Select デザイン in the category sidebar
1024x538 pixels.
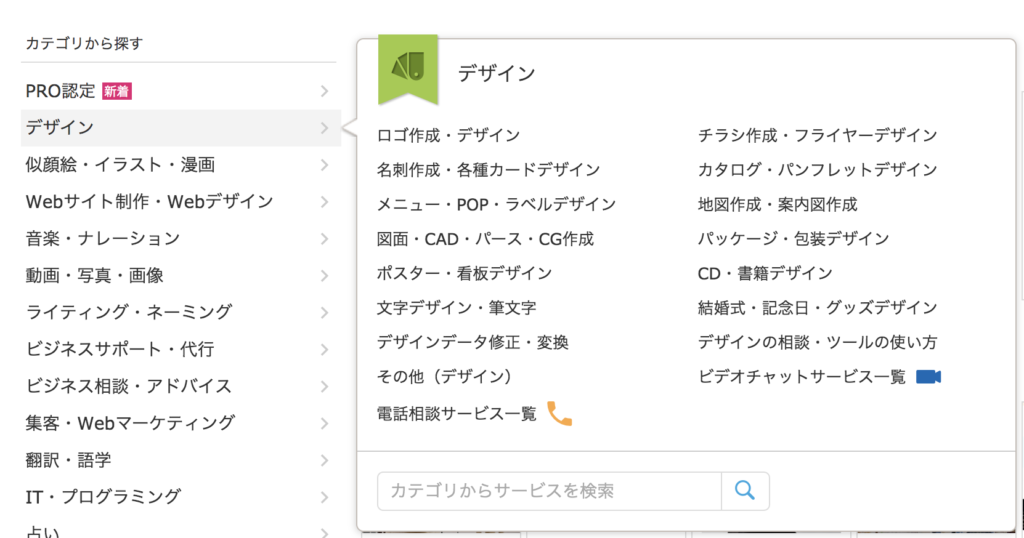pos(60,128)
